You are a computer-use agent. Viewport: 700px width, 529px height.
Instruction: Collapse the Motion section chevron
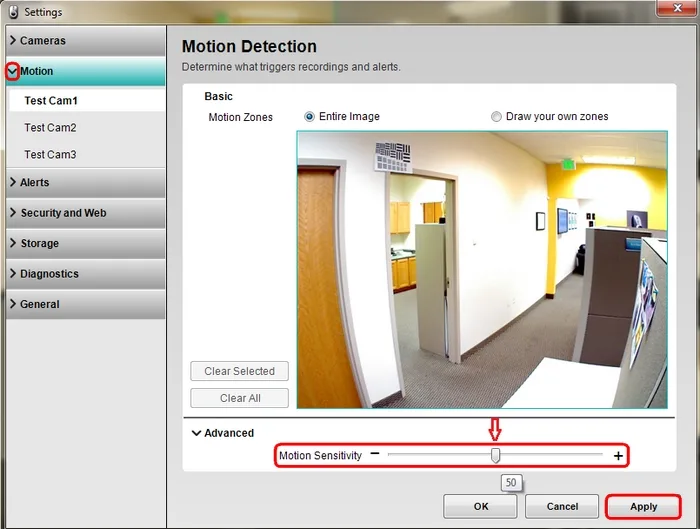(12, 71)
